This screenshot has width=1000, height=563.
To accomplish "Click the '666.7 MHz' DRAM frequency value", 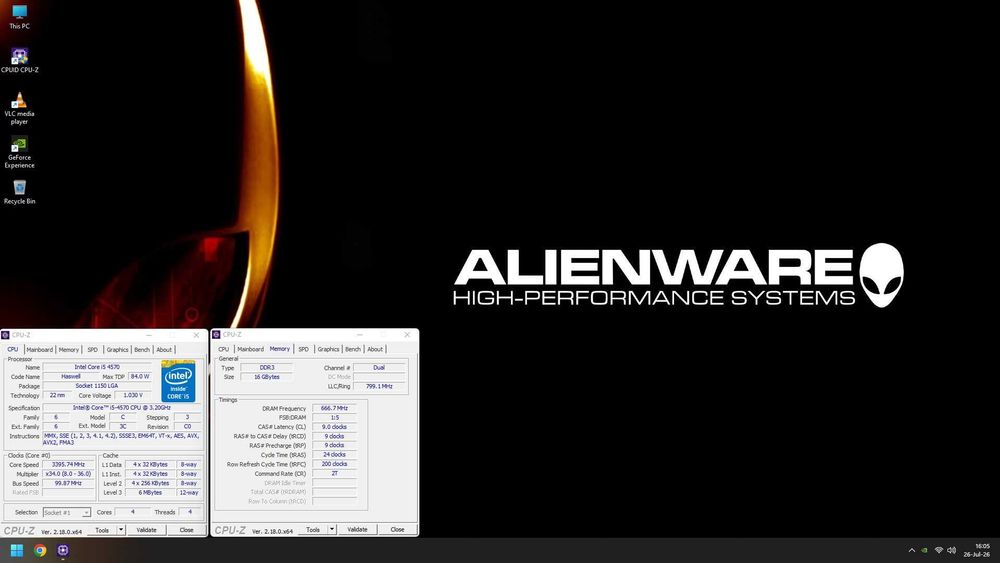I will pos(334,408).
